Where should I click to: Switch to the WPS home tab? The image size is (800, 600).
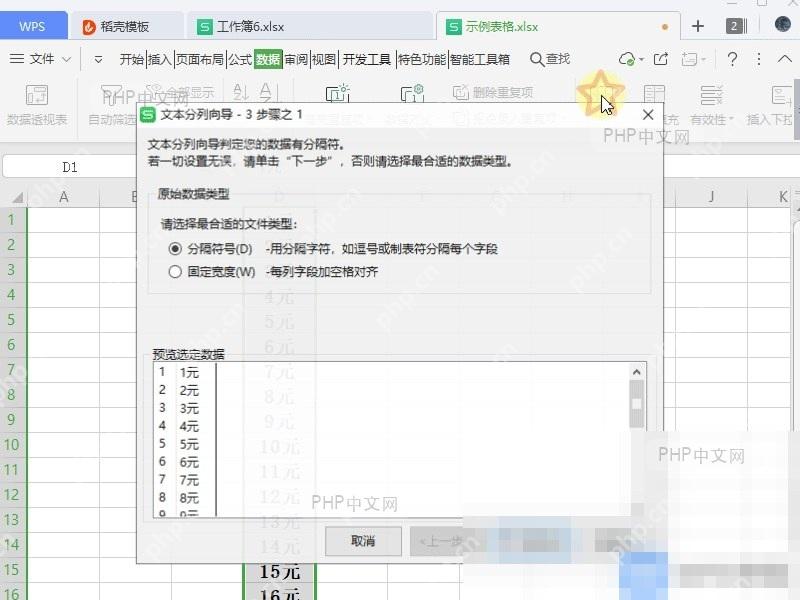32,26
